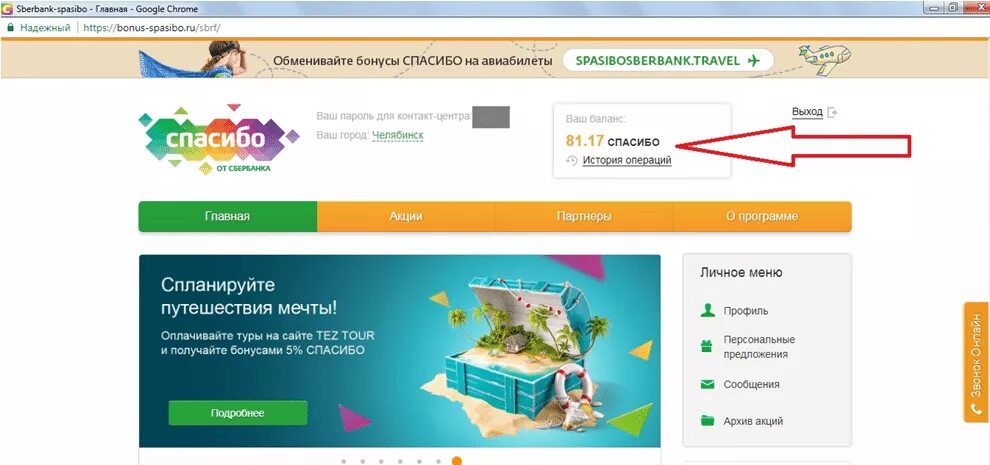Image resolution: width=990 pixels, height=465 pixels.
Task: Select the fourth carousel slide dot
Action: pos(400,462)
